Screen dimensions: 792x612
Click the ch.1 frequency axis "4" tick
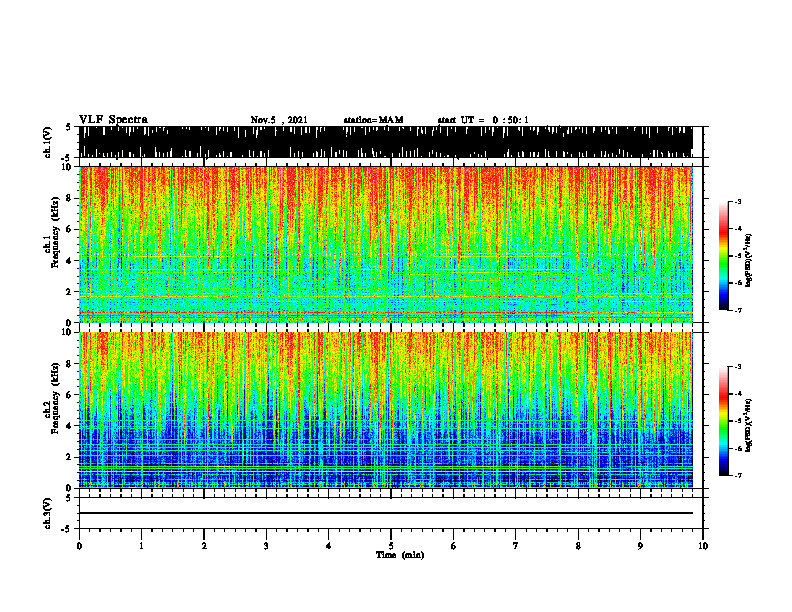pos(69,261)
